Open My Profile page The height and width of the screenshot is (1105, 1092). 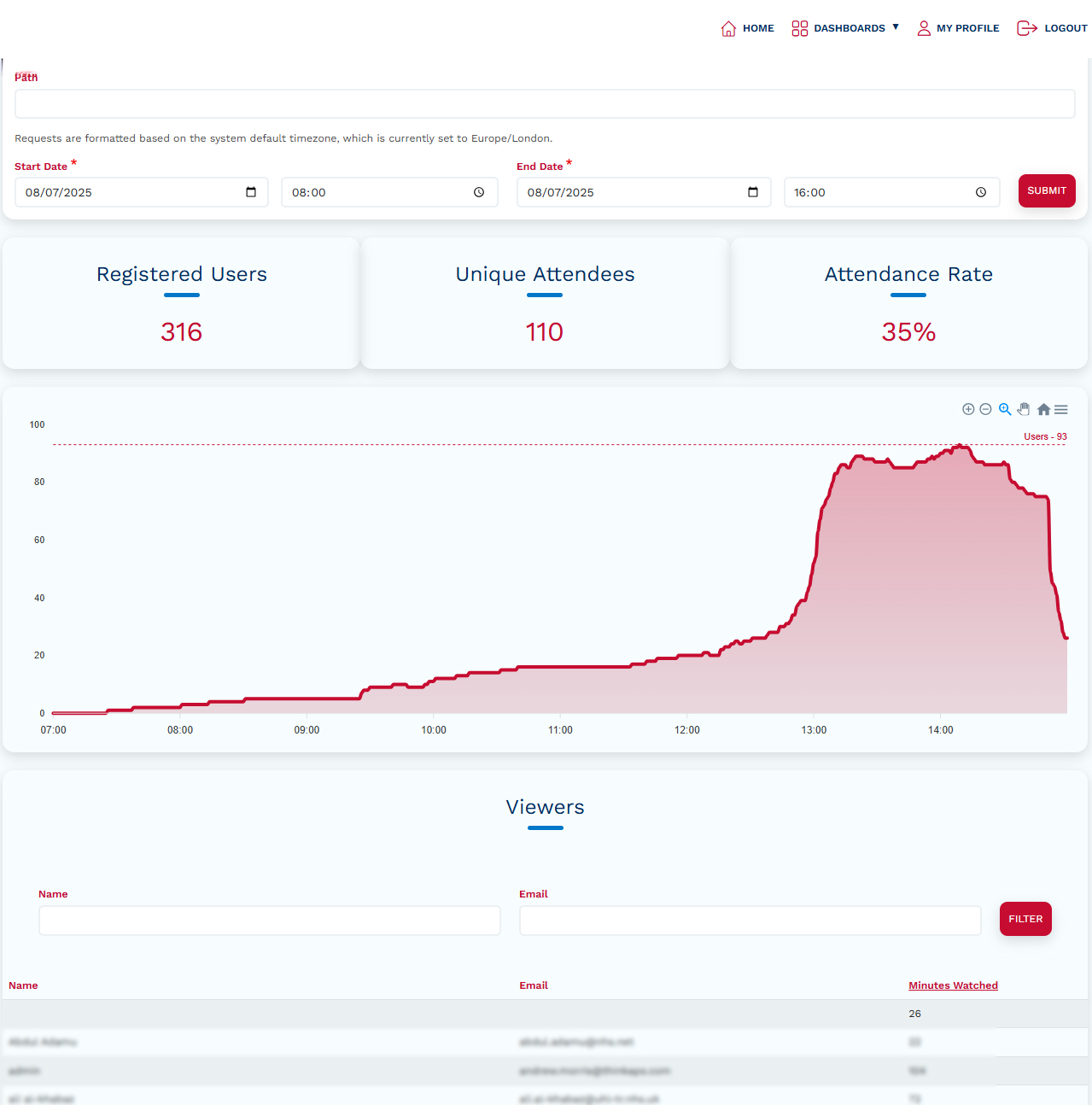957,28
